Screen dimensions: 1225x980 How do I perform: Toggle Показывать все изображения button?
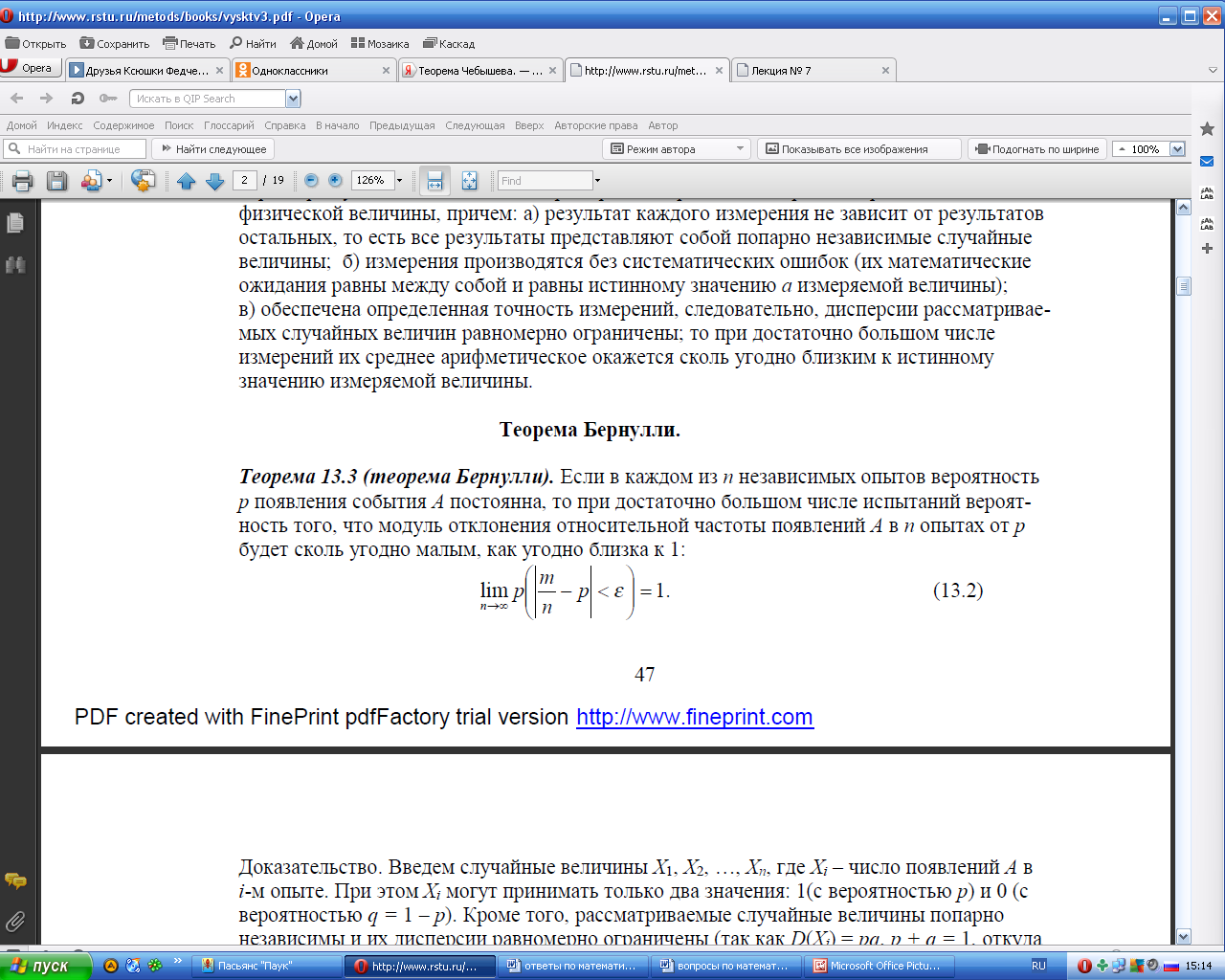(858, 149)
